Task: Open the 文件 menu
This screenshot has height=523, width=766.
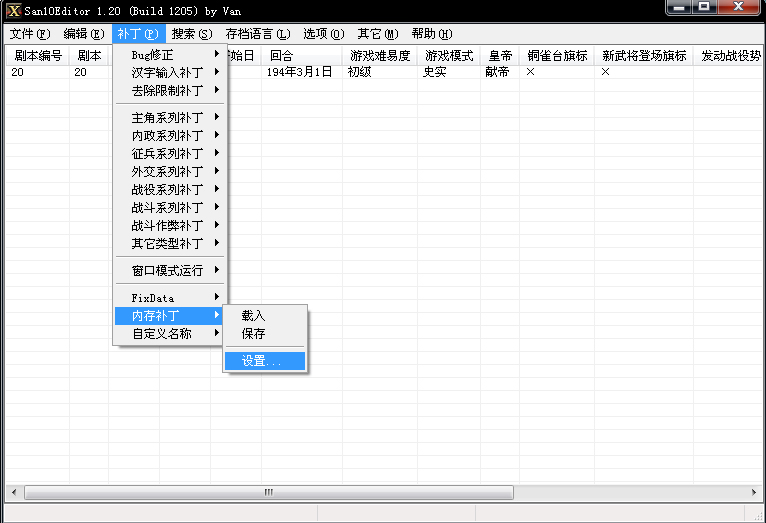Action: (28, 34)
